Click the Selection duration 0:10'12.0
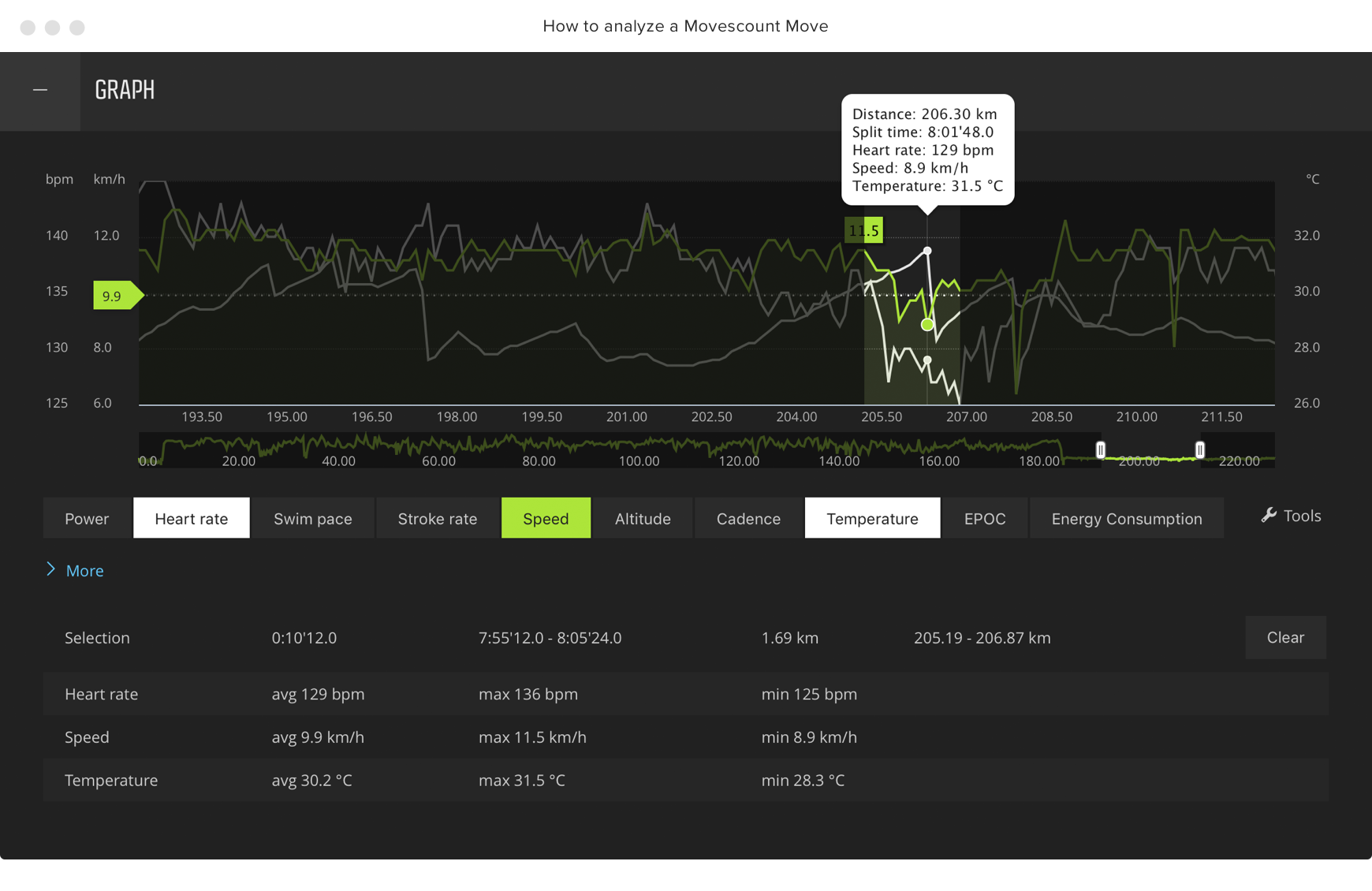The width and height of the screenshot is (1372, 891). click(304, 638)
